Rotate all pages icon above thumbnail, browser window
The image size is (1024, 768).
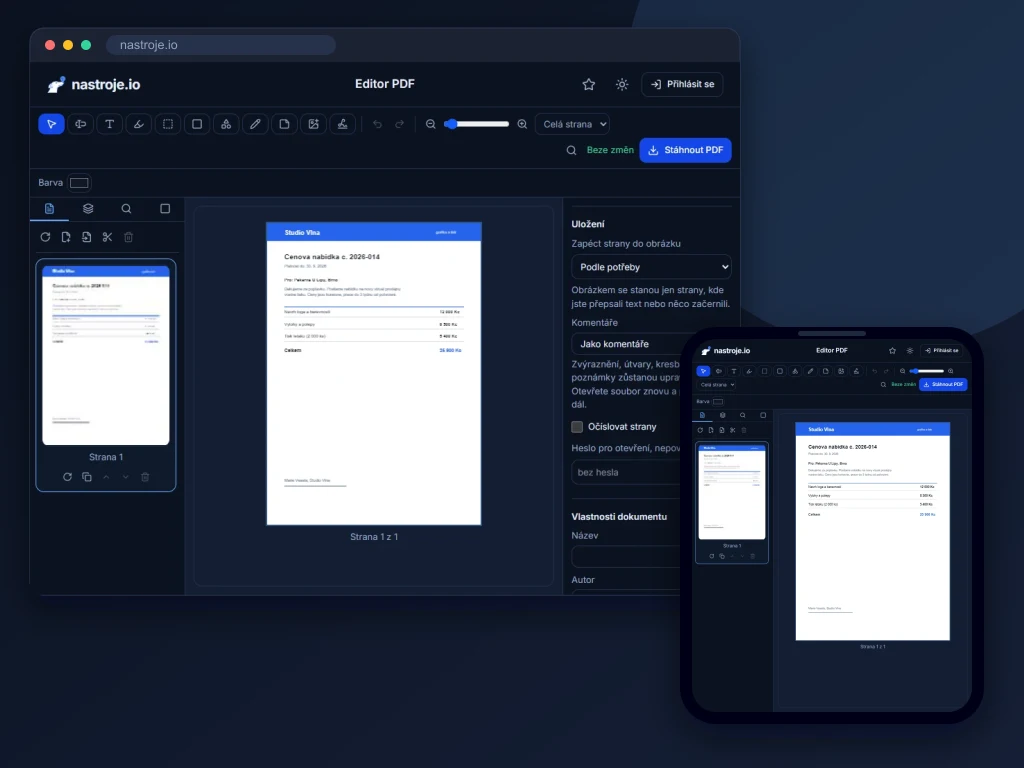45,237
